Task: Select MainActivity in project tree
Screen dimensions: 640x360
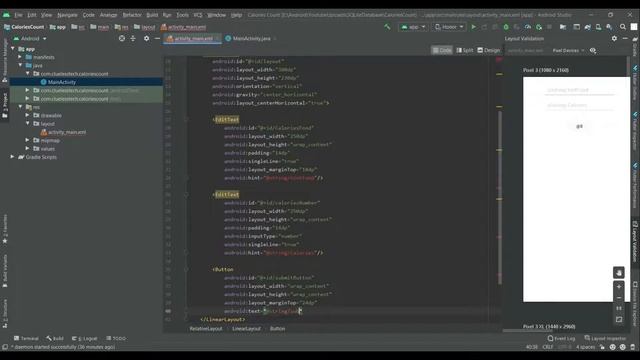Action: click(x=62, y=82)
